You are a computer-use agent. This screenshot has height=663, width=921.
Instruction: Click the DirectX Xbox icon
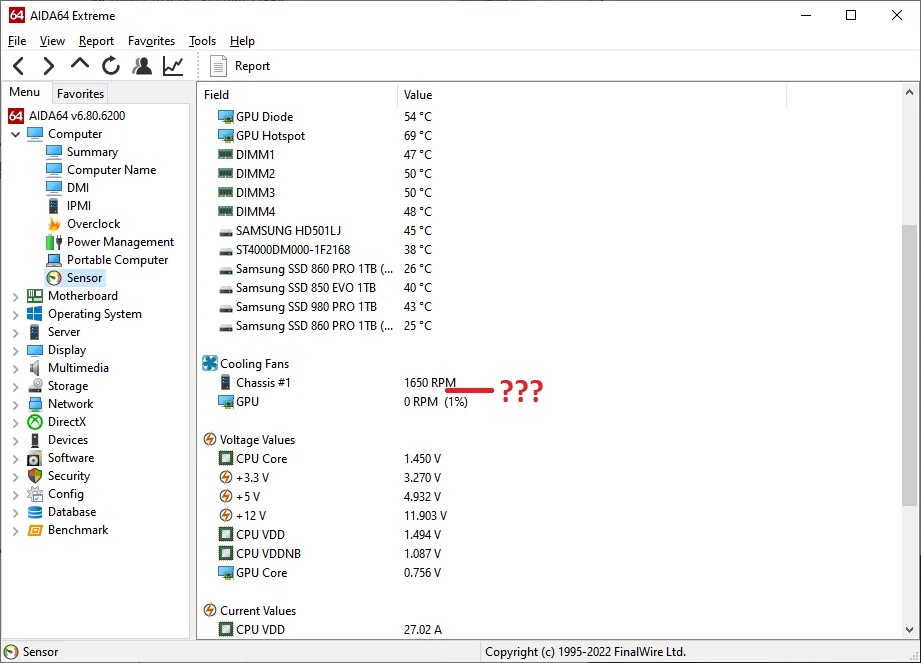35,422
